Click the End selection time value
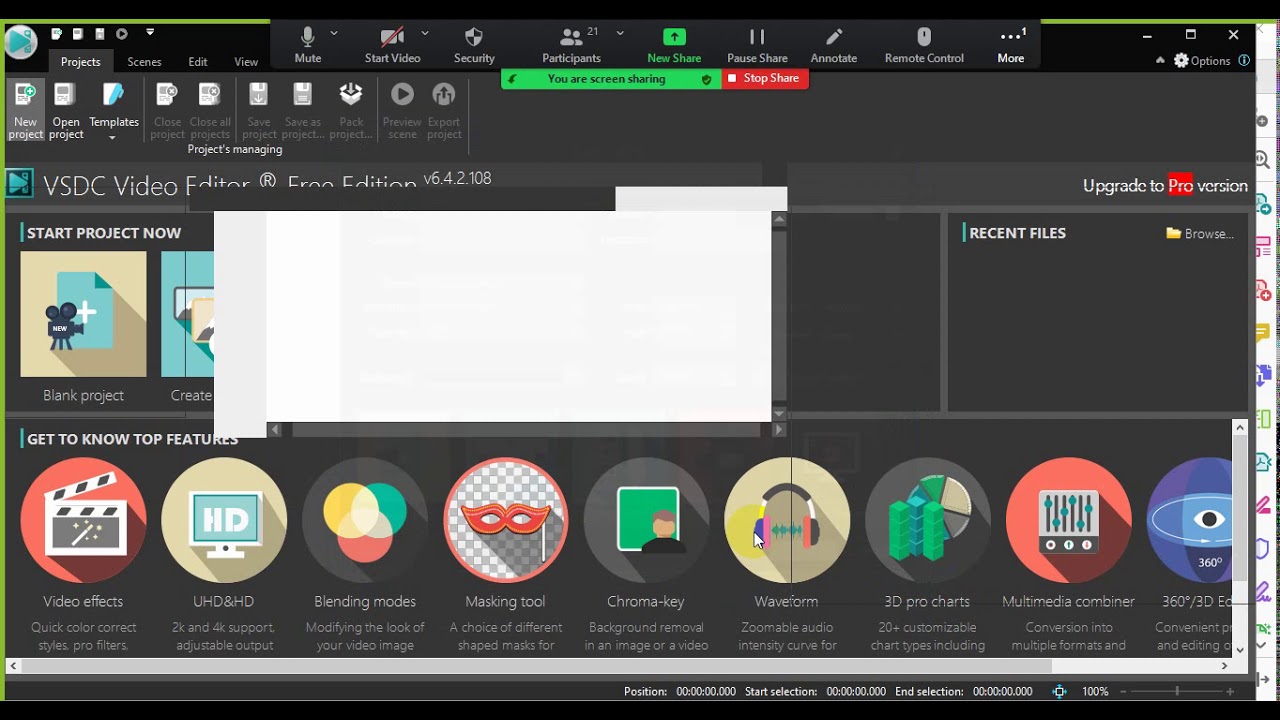Image resolution: width=1280 pixels, height=720 pixels. (x=1002, y=691)
